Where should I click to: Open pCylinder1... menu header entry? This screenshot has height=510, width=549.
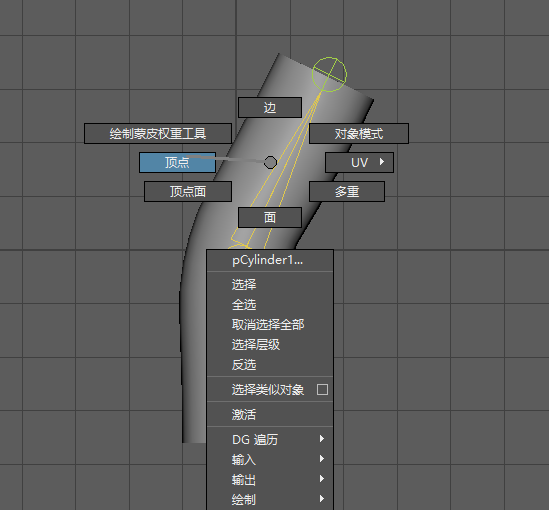point(270,260)
